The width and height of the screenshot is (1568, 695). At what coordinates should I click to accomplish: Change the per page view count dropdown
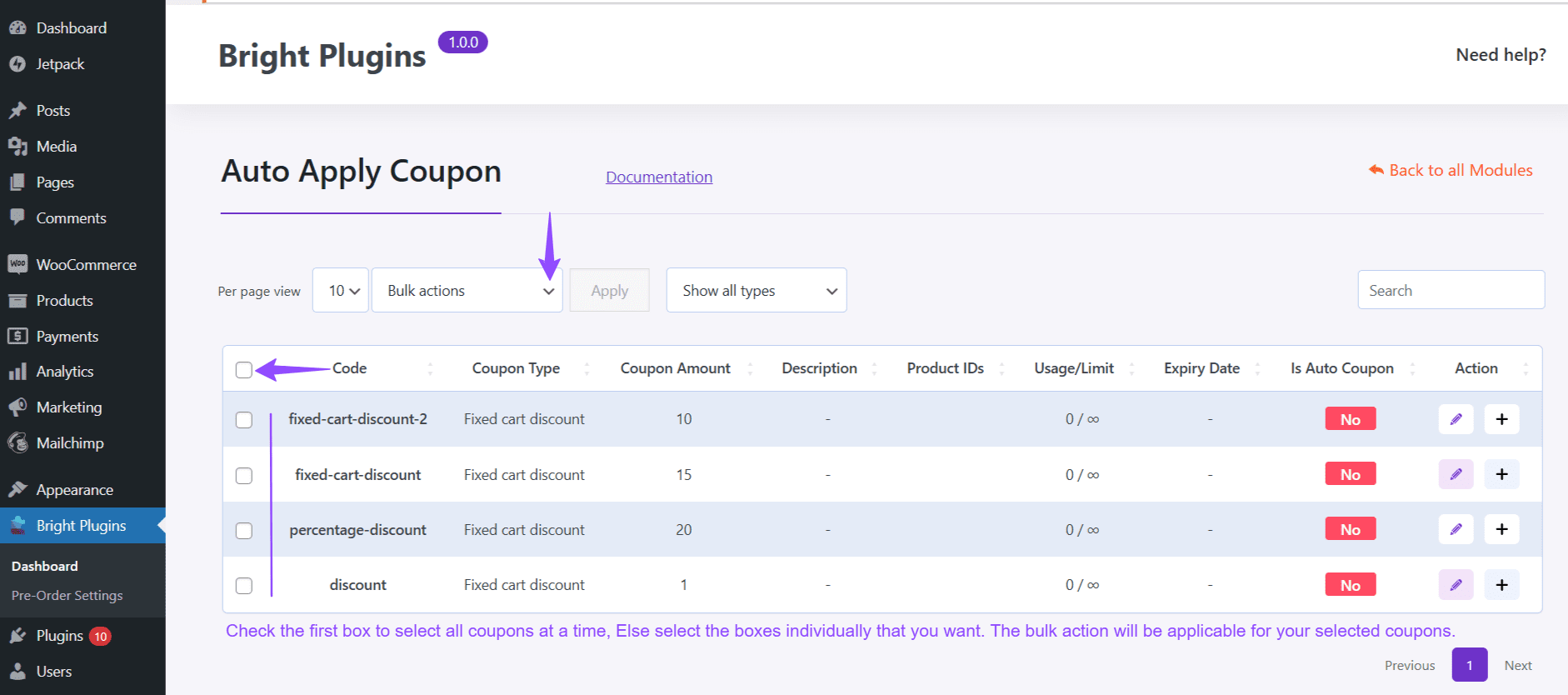coord(341,291)
